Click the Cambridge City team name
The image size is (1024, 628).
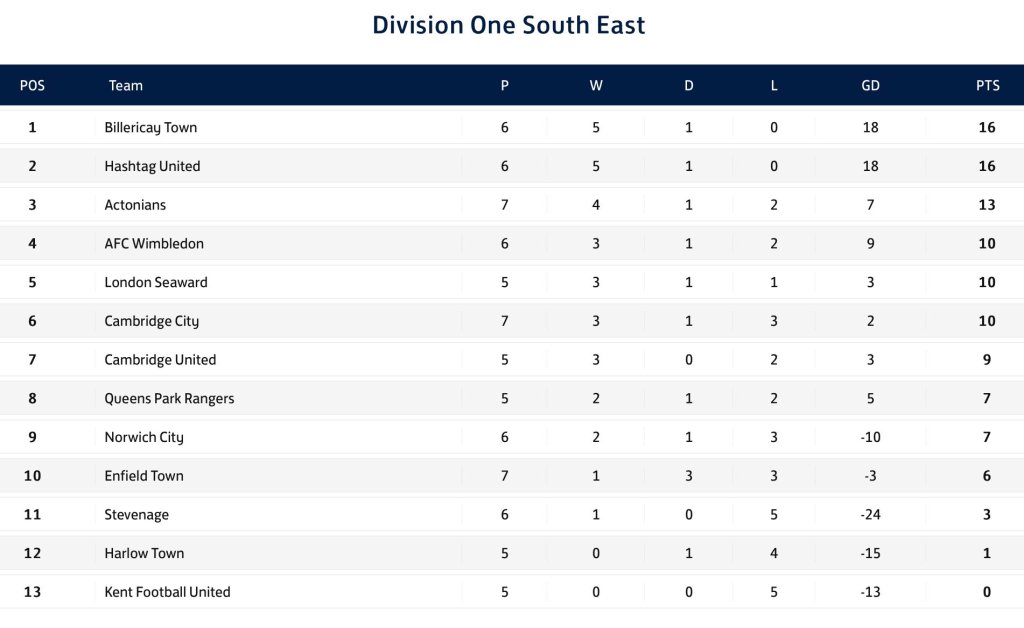[152, 321]
